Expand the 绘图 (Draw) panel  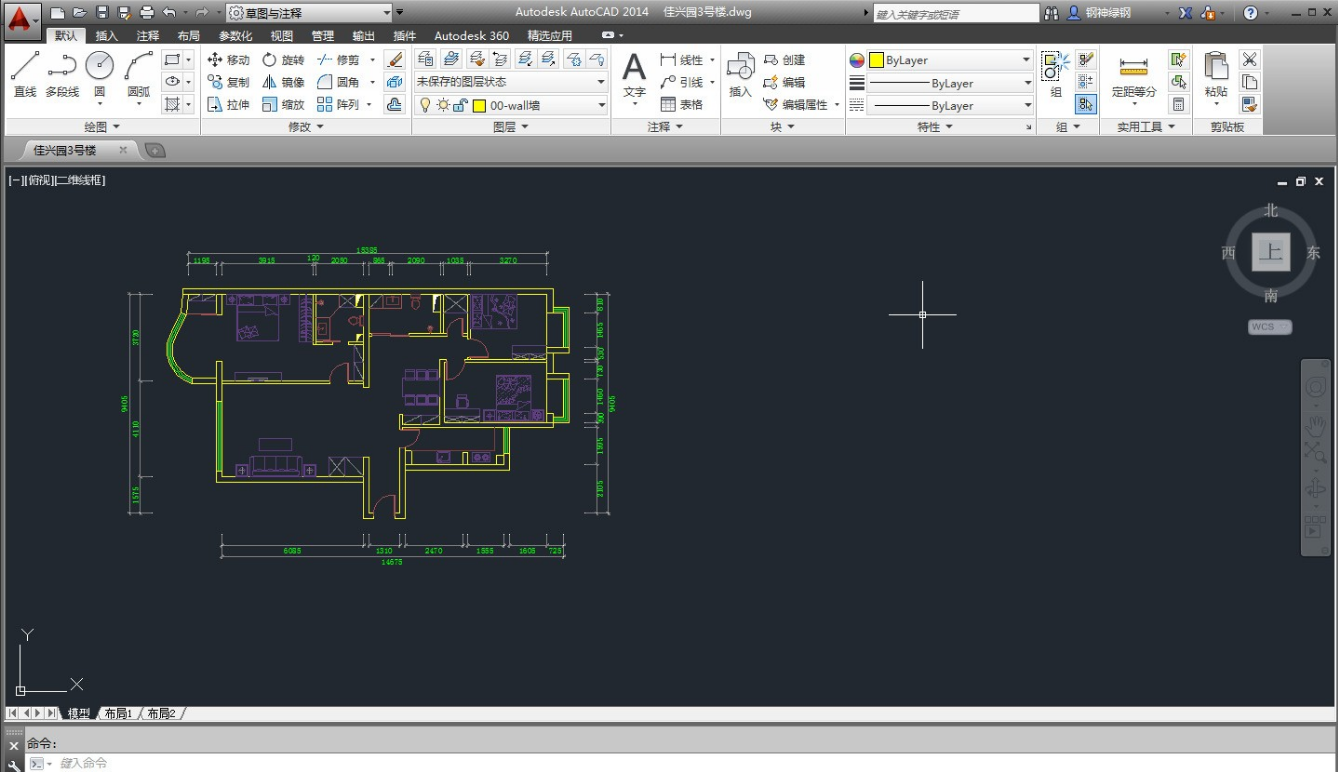102,127
